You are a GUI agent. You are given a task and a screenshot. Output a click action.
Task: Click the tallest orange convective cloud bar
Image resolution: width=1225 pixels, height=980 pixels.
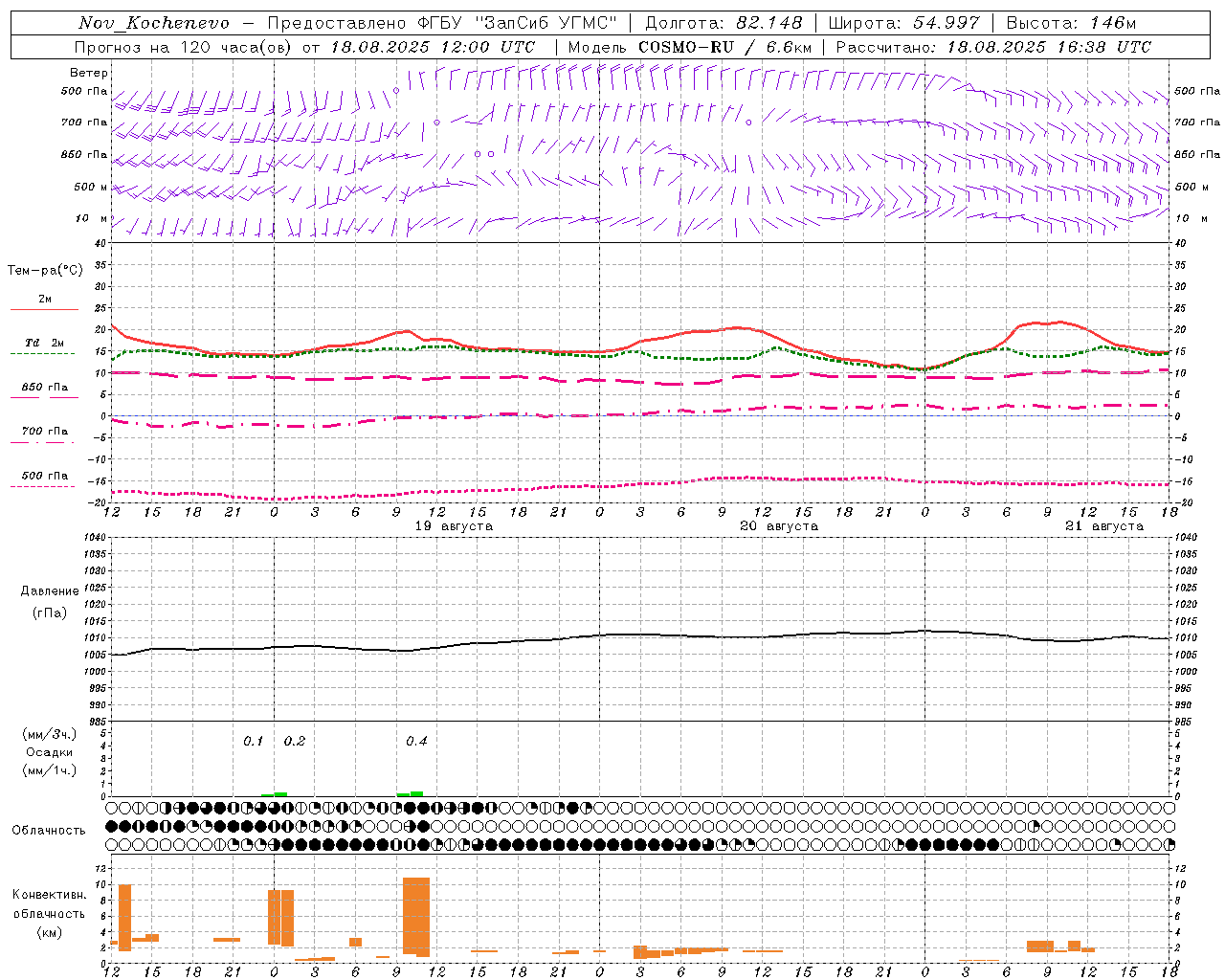click(416, 916)
